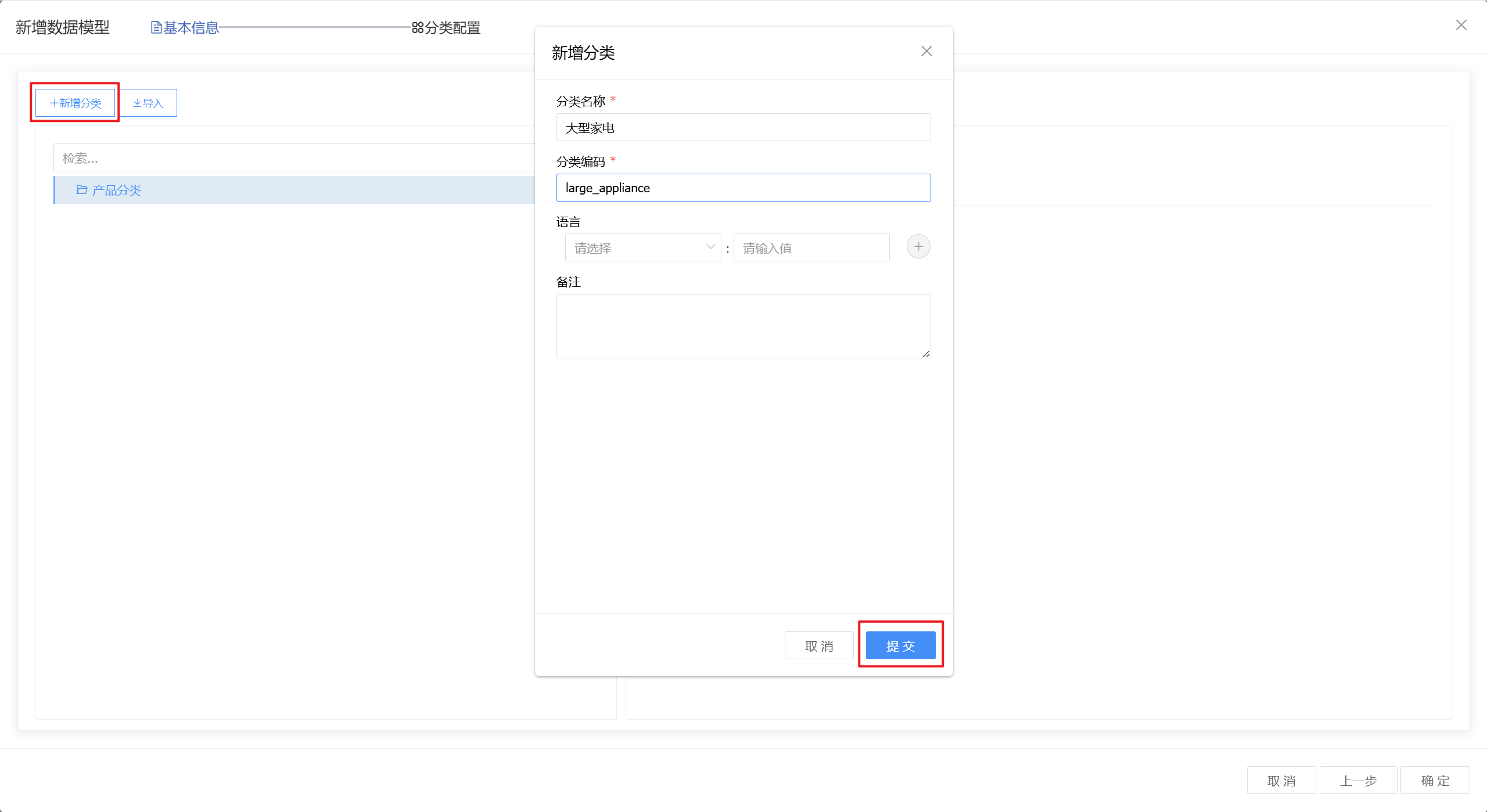Click 取消 in the 新增分类 dialog
Image resolution: width=1487 pixels, height=812 pixels.
(x=818, y=646)
